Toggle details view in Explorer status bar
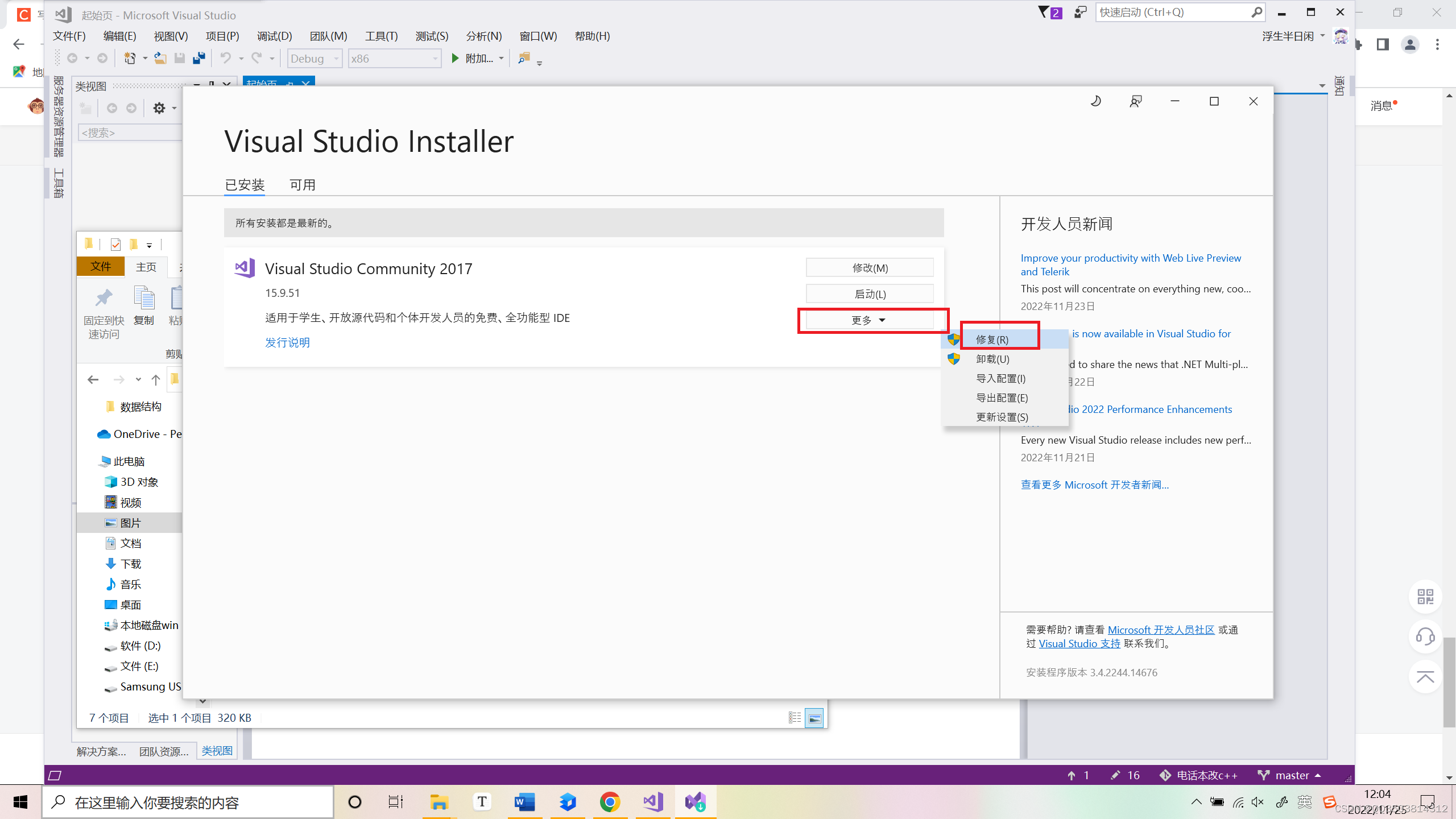Viewport: 1456px width, 819px height. pos(795,718)
